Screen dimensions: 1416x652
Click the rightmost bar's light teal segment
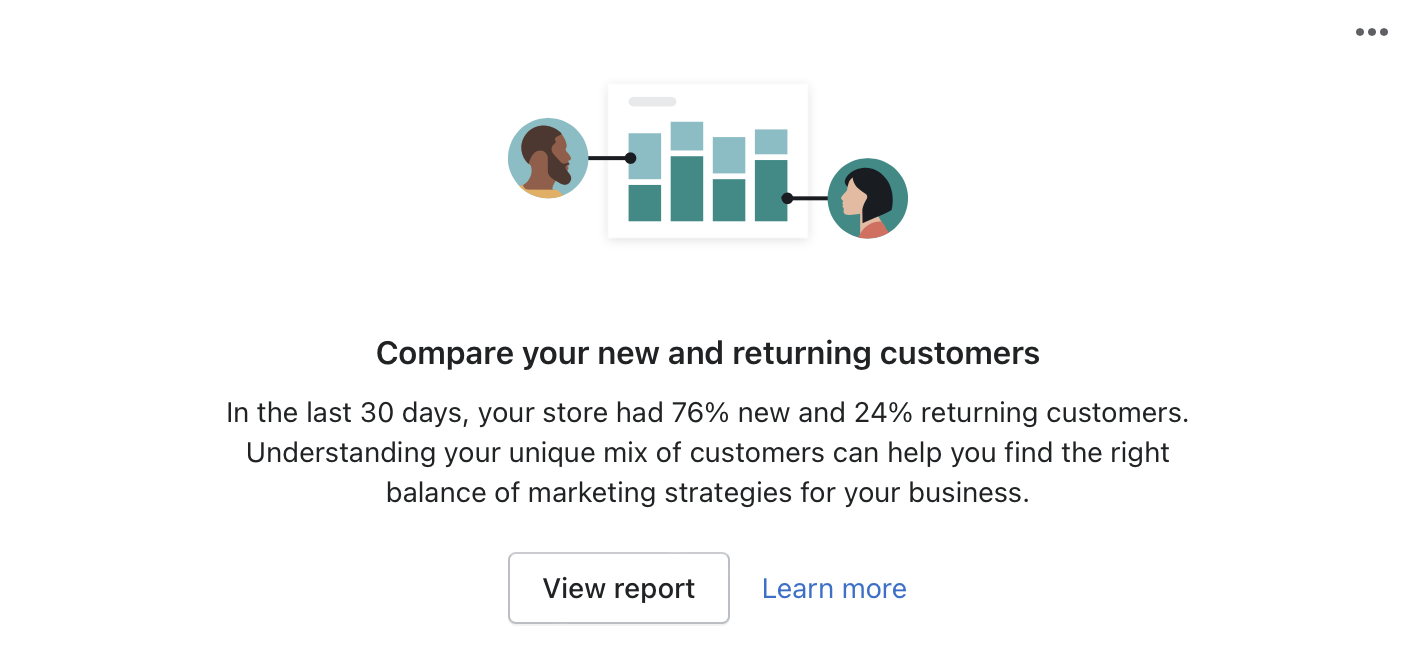[770, 141]
